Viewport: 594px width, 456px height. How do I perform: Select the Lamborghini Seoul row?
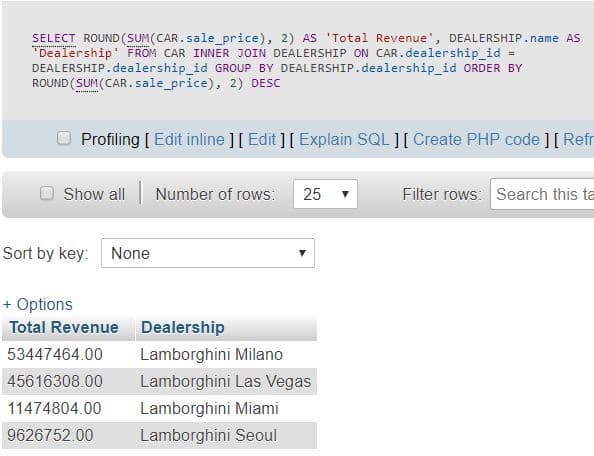[159, 435]
